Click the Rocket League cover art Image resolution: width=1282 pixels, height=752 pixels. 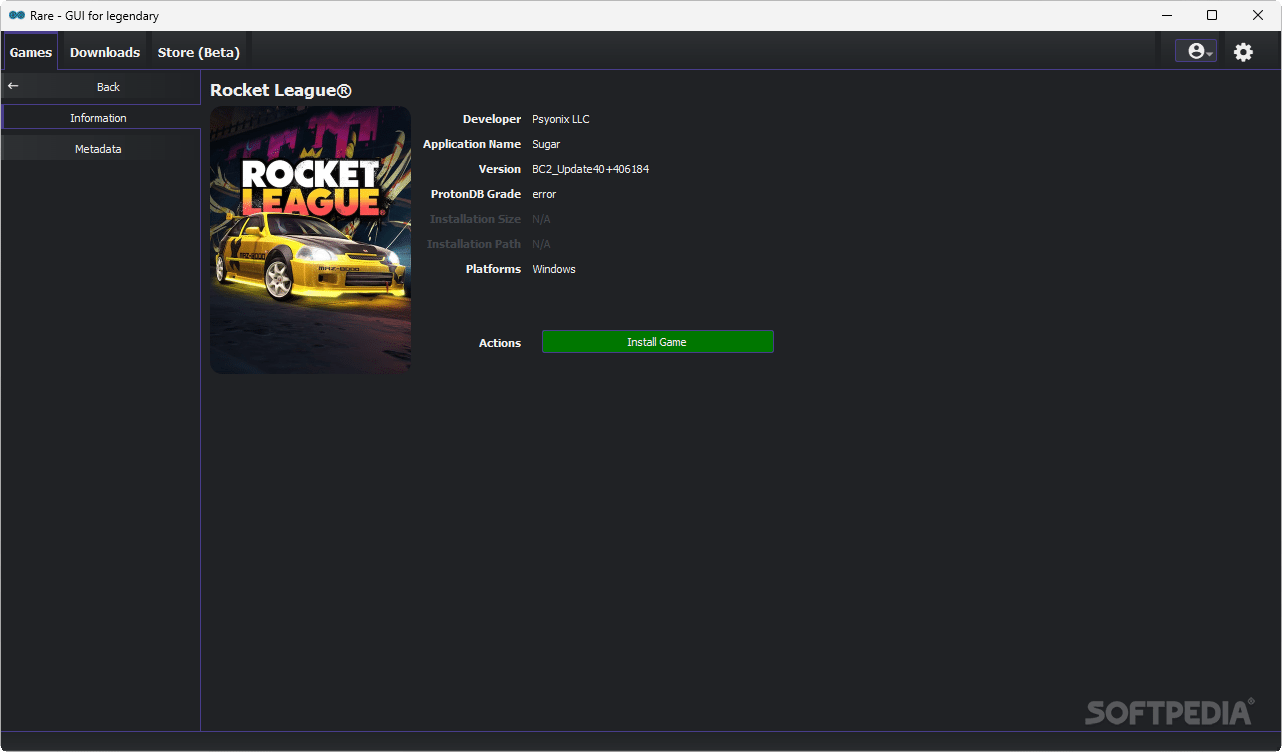click(x=310, y=240)
